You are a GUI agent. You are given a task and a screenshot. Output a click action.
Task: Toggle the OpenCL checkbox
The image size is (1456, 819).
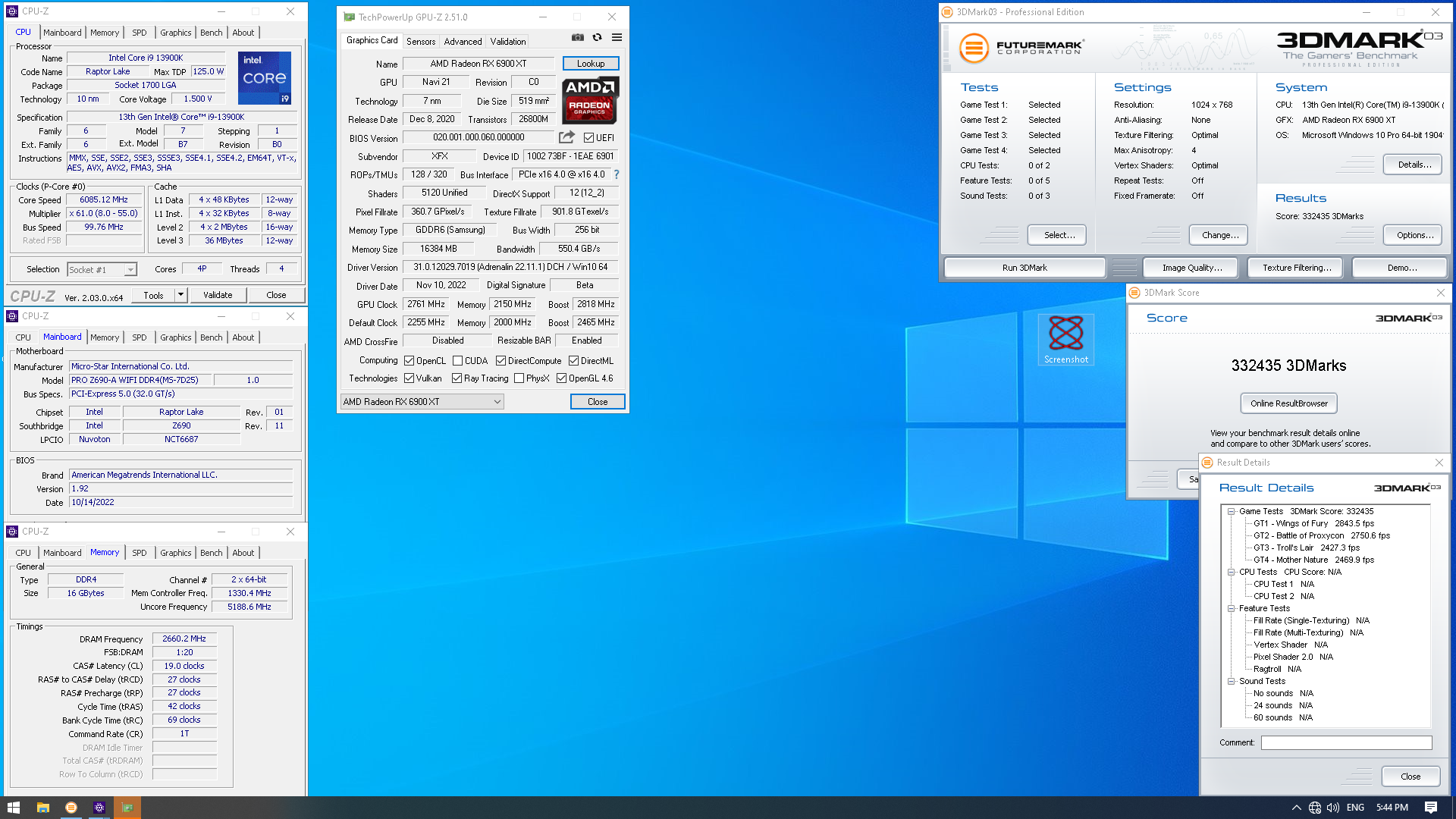pyautogui.click(x=409, y=361)
